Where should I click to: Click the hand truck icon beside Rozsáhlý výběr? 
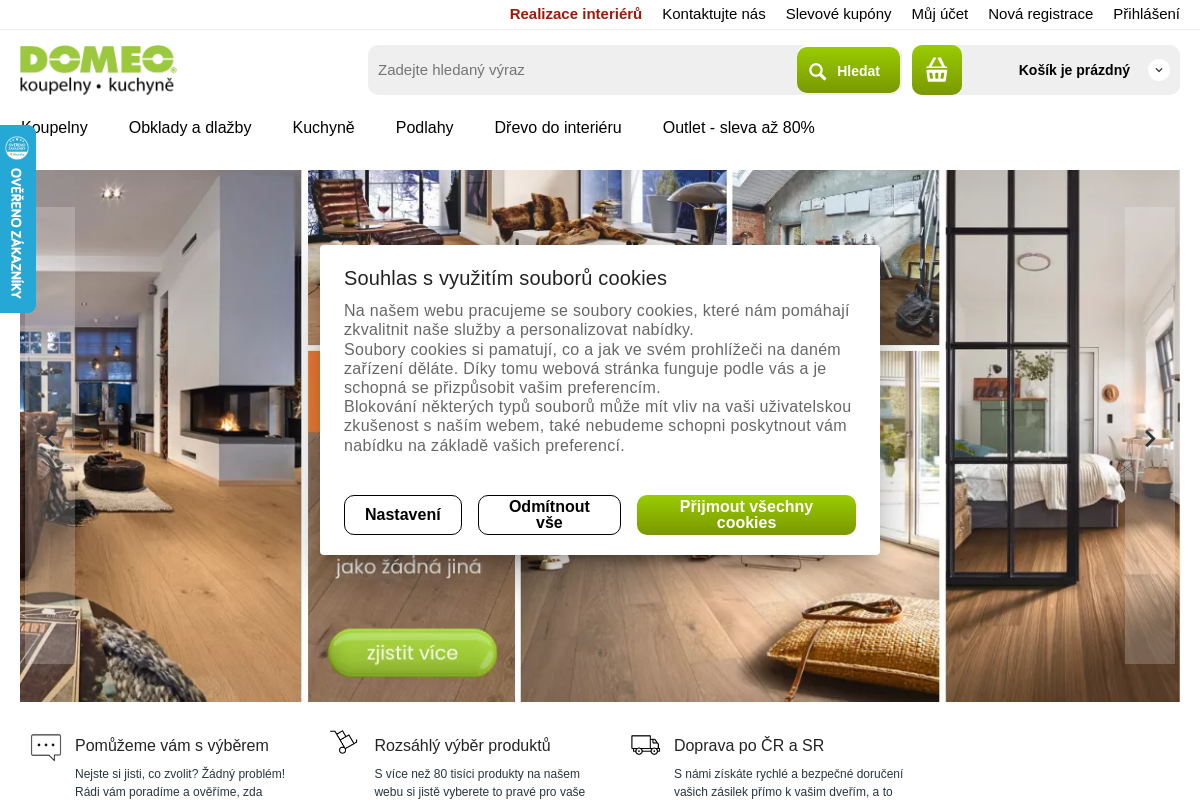click(x=344, y=742)
